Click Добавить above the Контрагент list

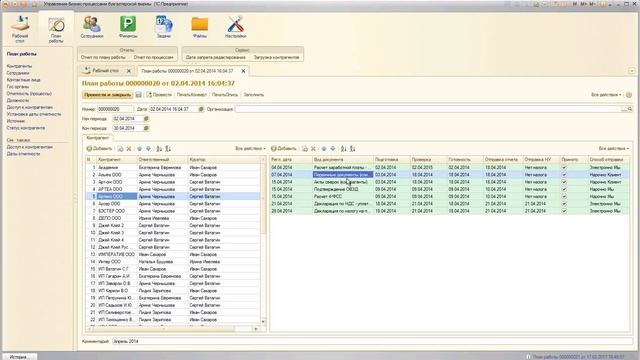point(99,149)
